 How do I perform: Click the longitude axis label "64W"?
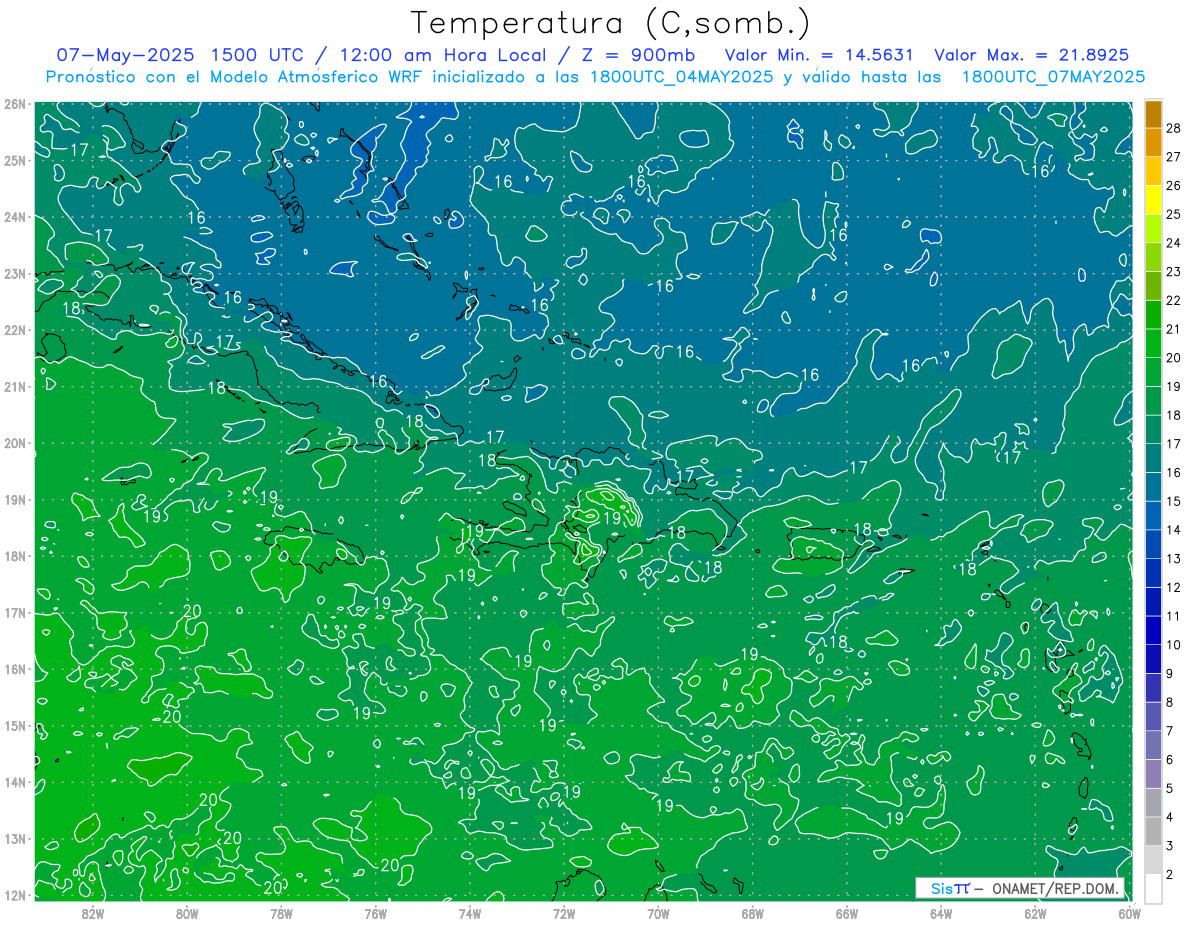pyautogui.click(x=941, y=913)
